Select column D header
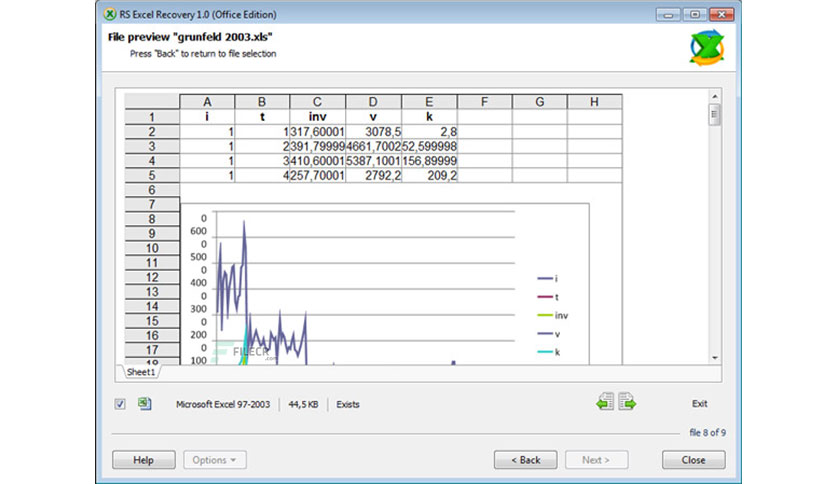836x484 pixels. (x=373, y=102)
